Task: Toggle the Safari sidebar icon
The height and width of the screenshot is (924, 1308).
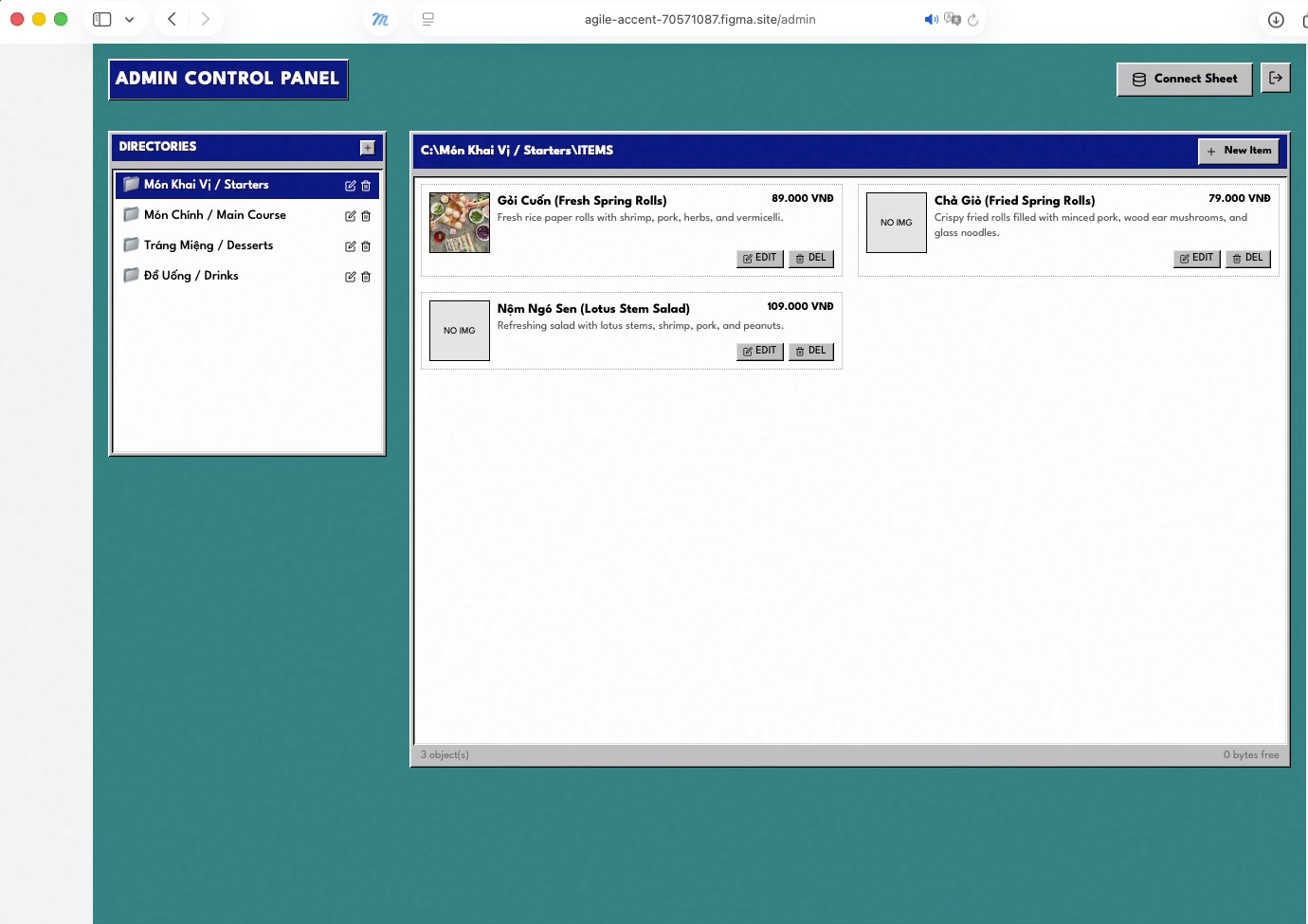Action: 102,19
